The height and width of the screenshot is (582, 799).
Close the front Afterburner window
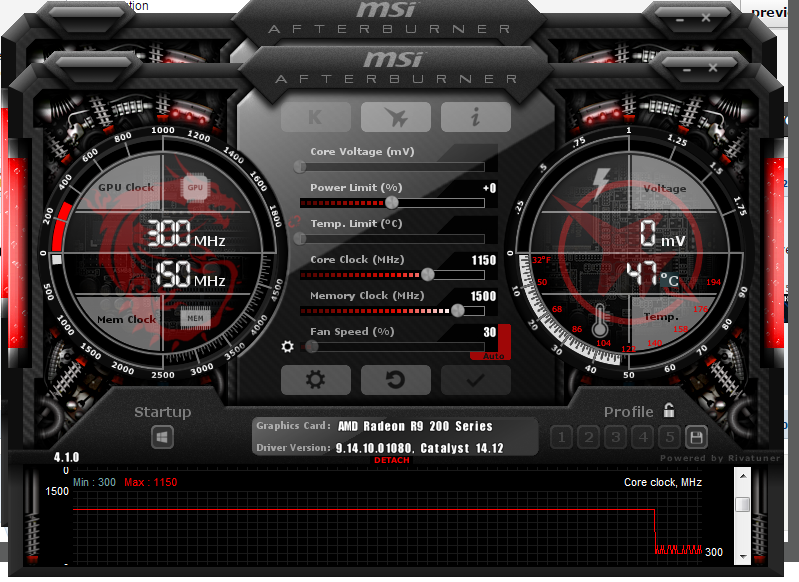(713, 67)
